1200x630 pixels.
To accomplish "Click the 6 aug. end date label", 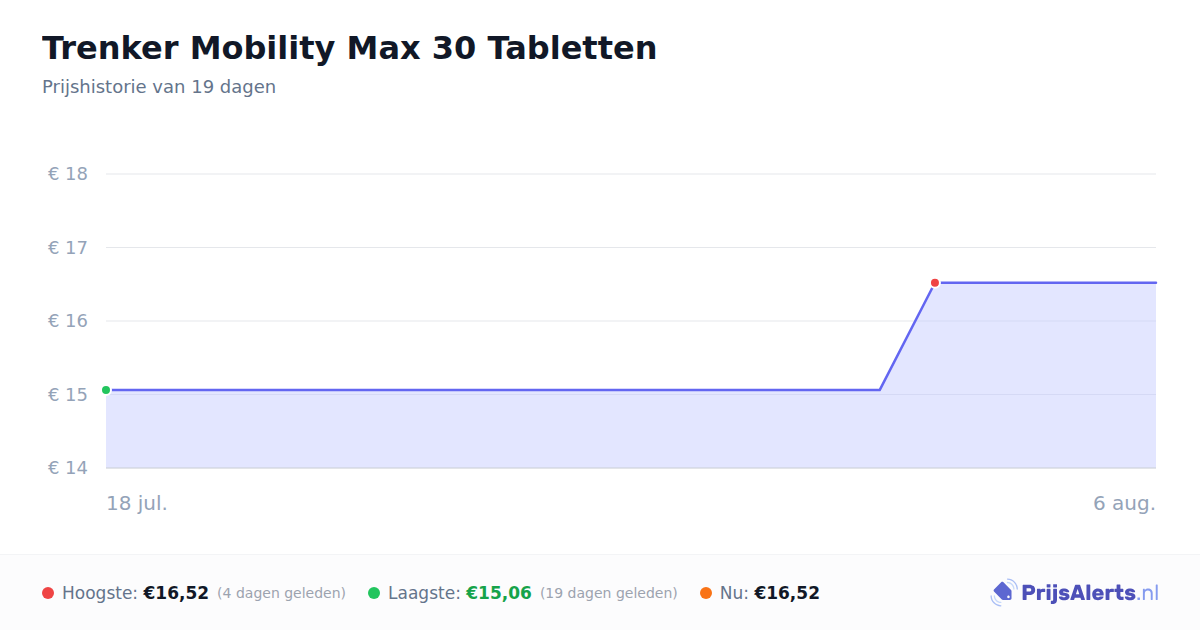I will (1125, 503).
